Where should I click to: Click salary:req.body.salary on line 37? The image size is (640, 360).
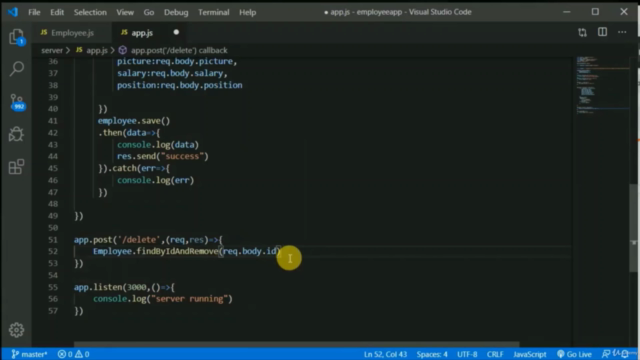(172, 73)
